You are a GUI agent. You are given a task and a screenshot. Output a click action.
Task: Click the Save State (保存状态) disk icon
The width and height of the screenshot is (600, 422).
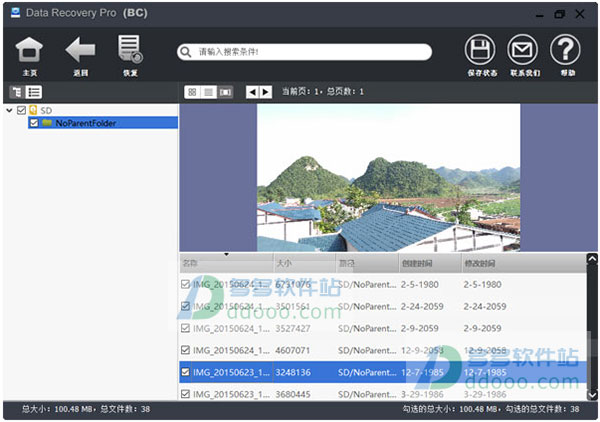[480, 50]
